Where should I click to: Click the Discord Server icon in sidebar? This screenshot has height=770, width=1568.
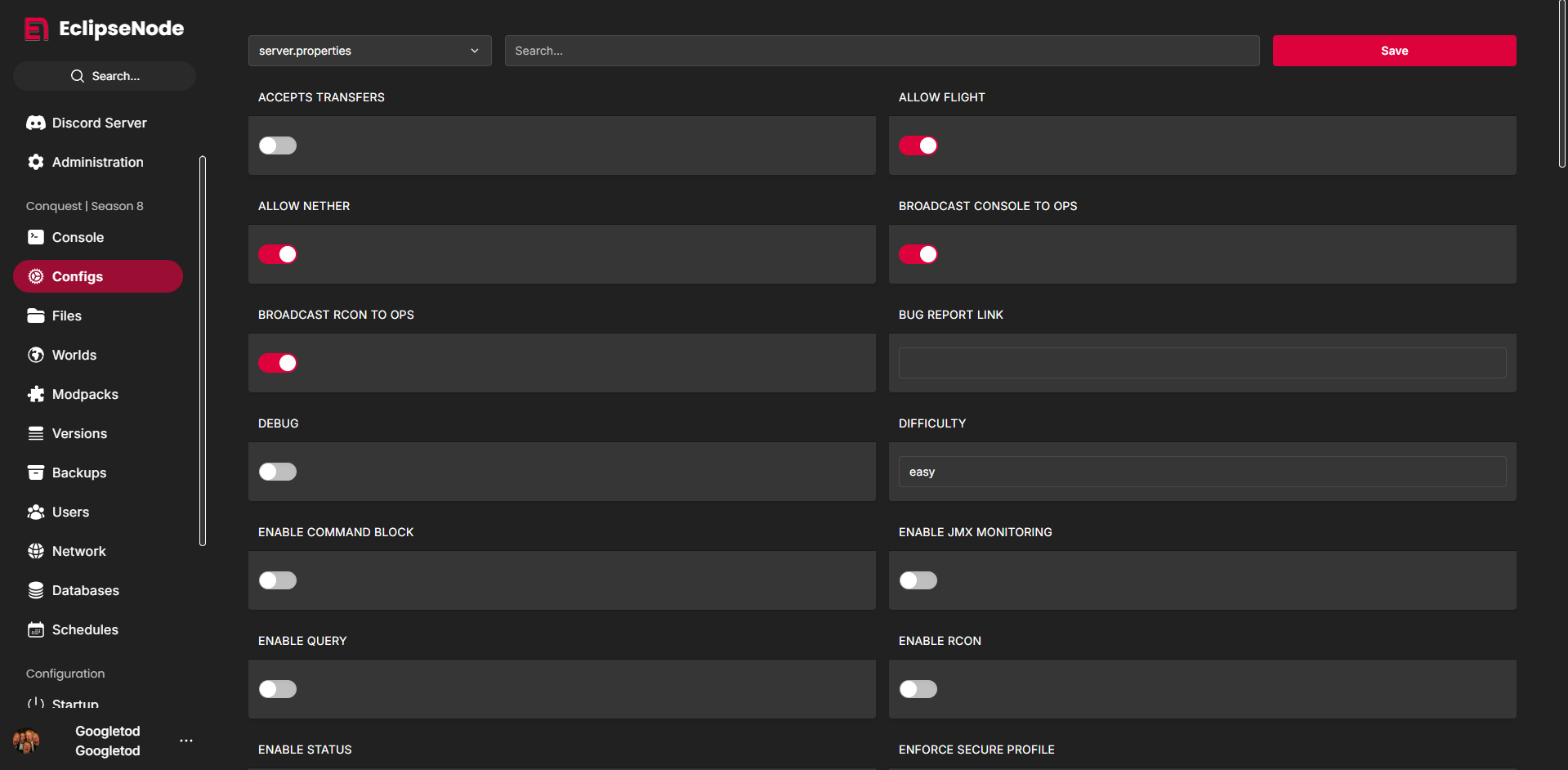[x=36, y=123]
